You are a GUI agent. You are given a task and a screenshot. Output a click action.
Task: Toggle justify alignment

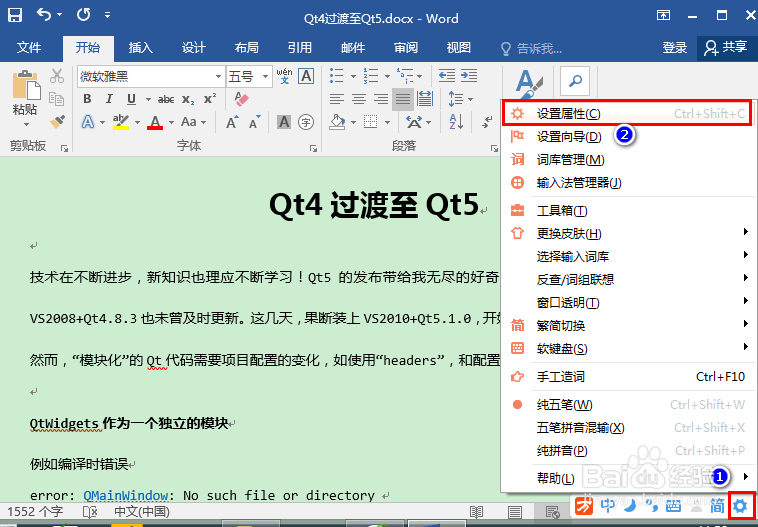click(403, 99)
